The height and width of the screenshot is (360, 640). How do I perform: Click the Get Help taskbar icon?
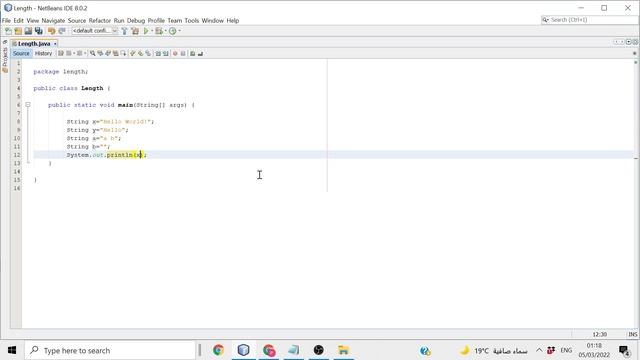click(x=425, y=350)
